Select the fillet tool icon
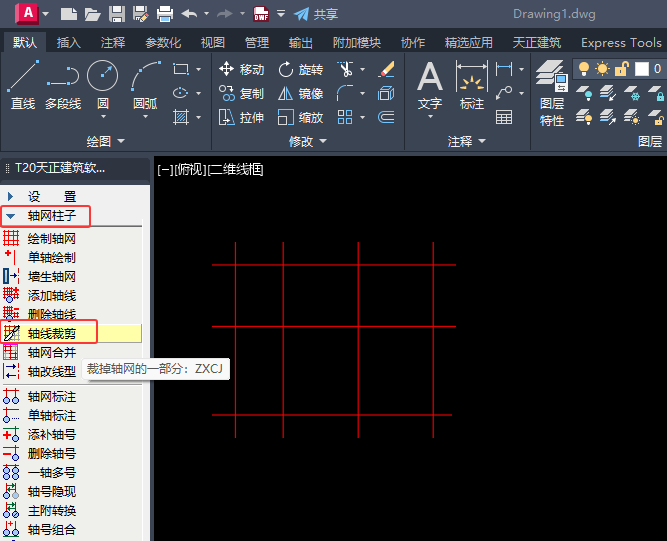 [345, 93]
